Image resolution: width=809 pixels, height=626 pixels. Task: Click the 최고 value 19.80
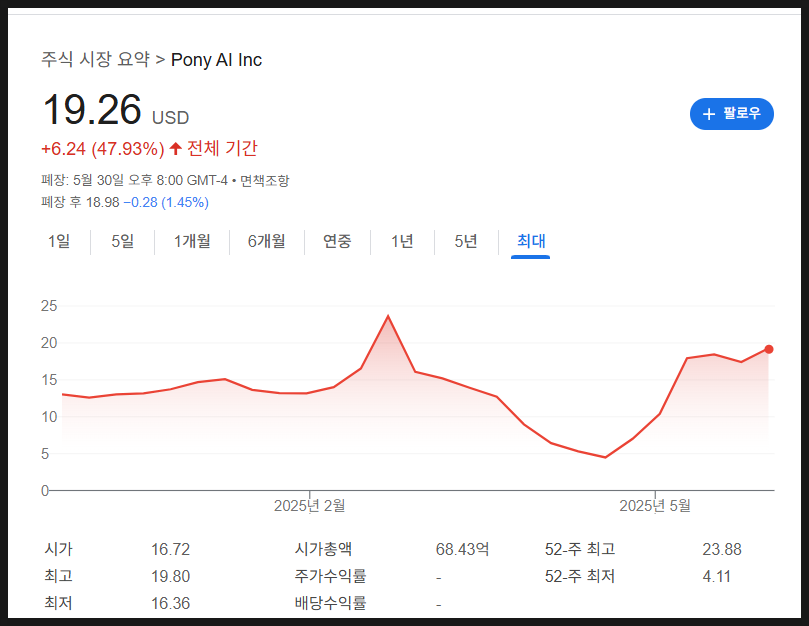[x=170, y=576]
